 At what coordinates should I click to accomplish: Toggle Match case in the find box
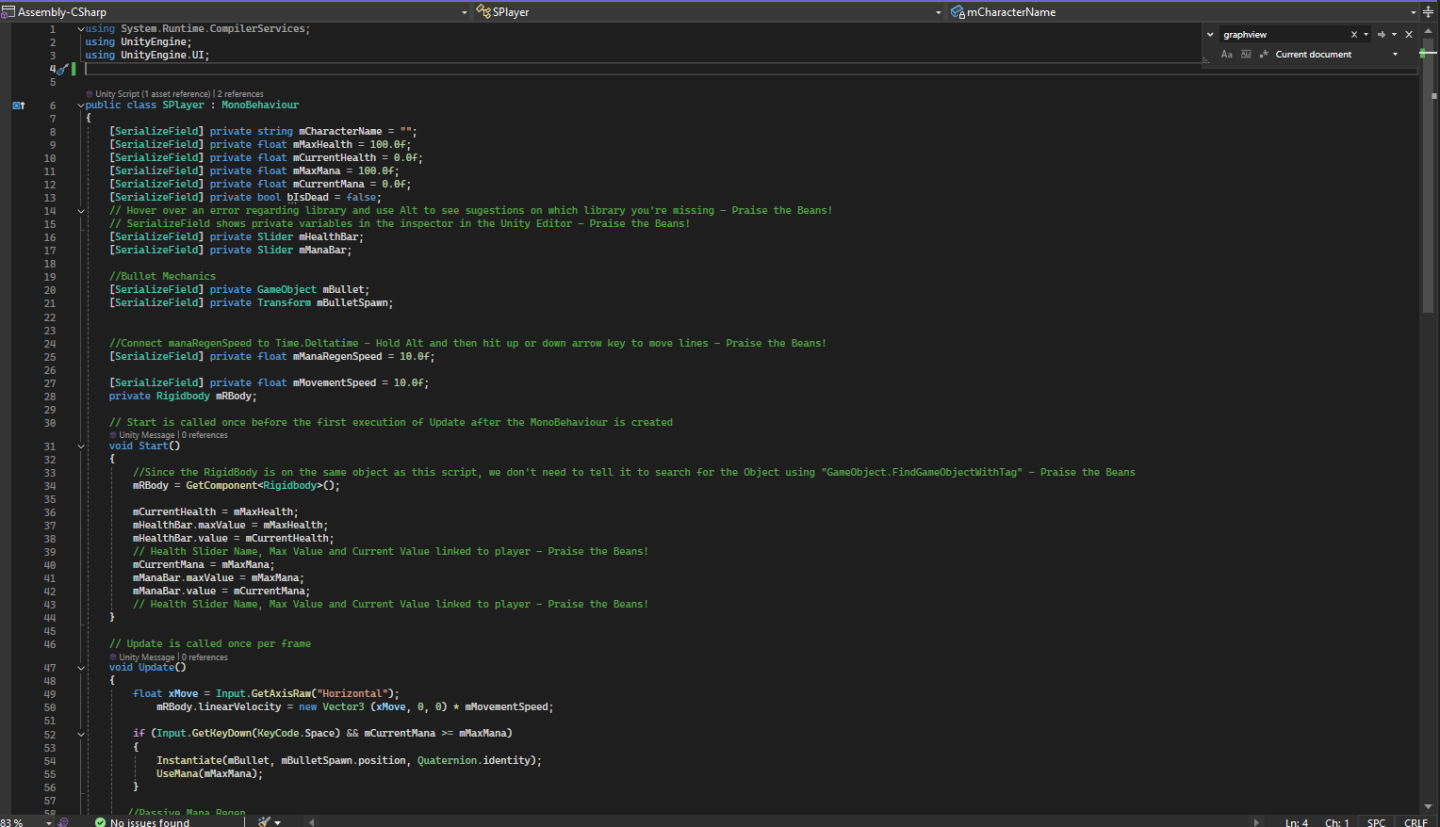(1227, 54)
